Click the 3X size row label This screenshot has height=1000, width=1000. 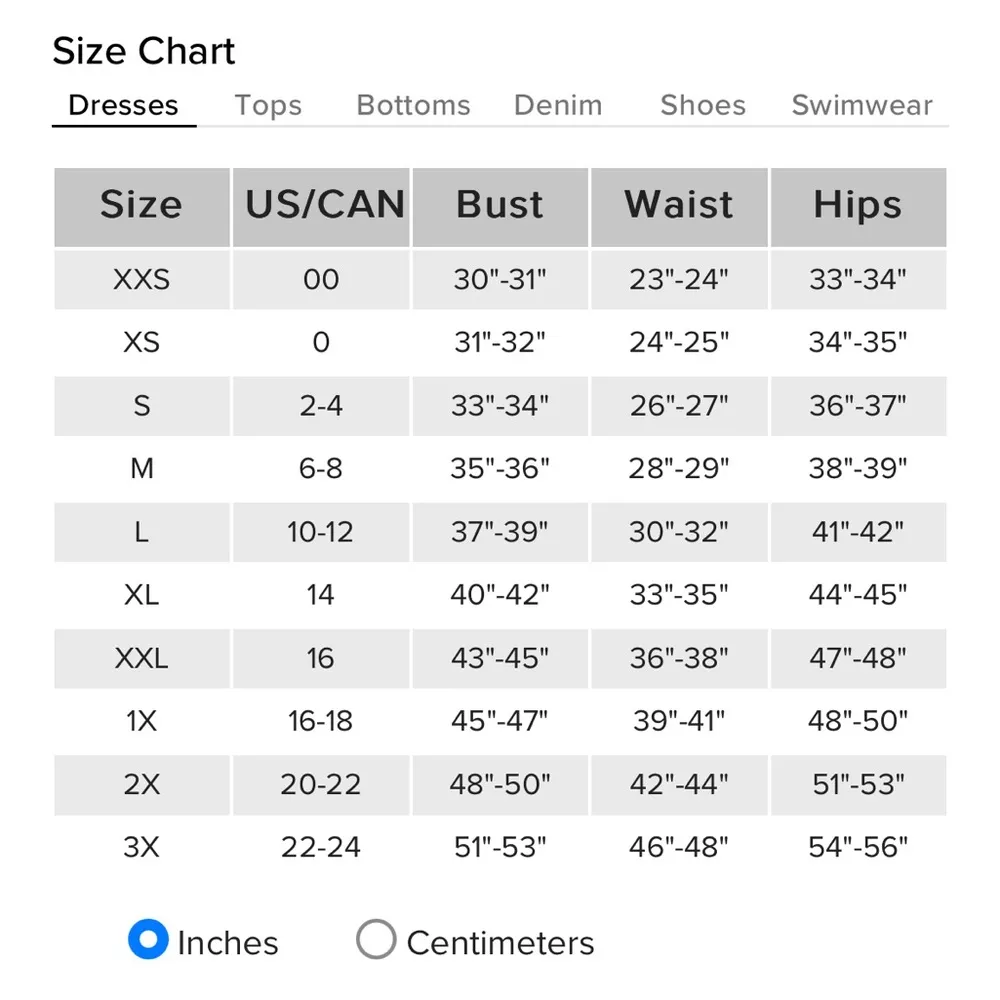[141, 848]
